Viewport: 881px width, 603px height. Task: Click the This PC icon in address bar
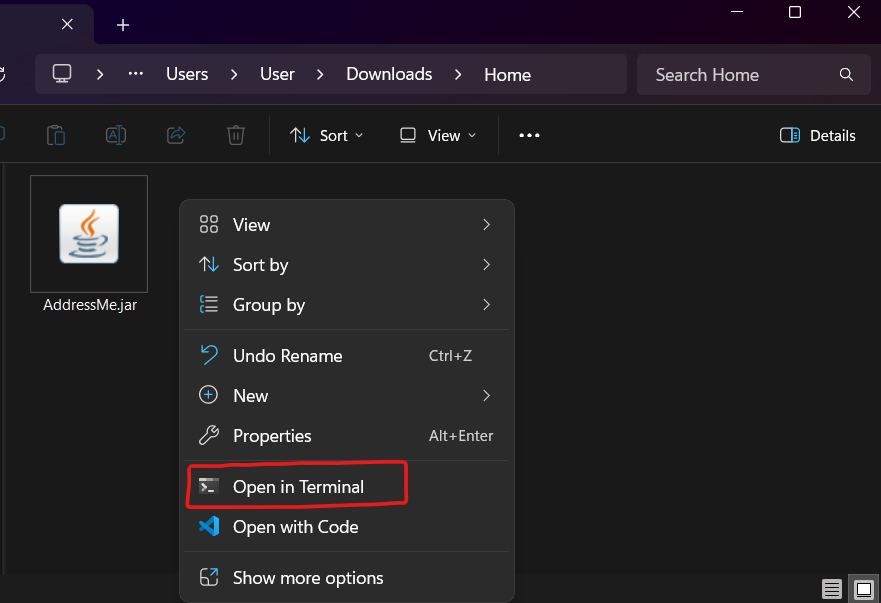click(62, 74)
